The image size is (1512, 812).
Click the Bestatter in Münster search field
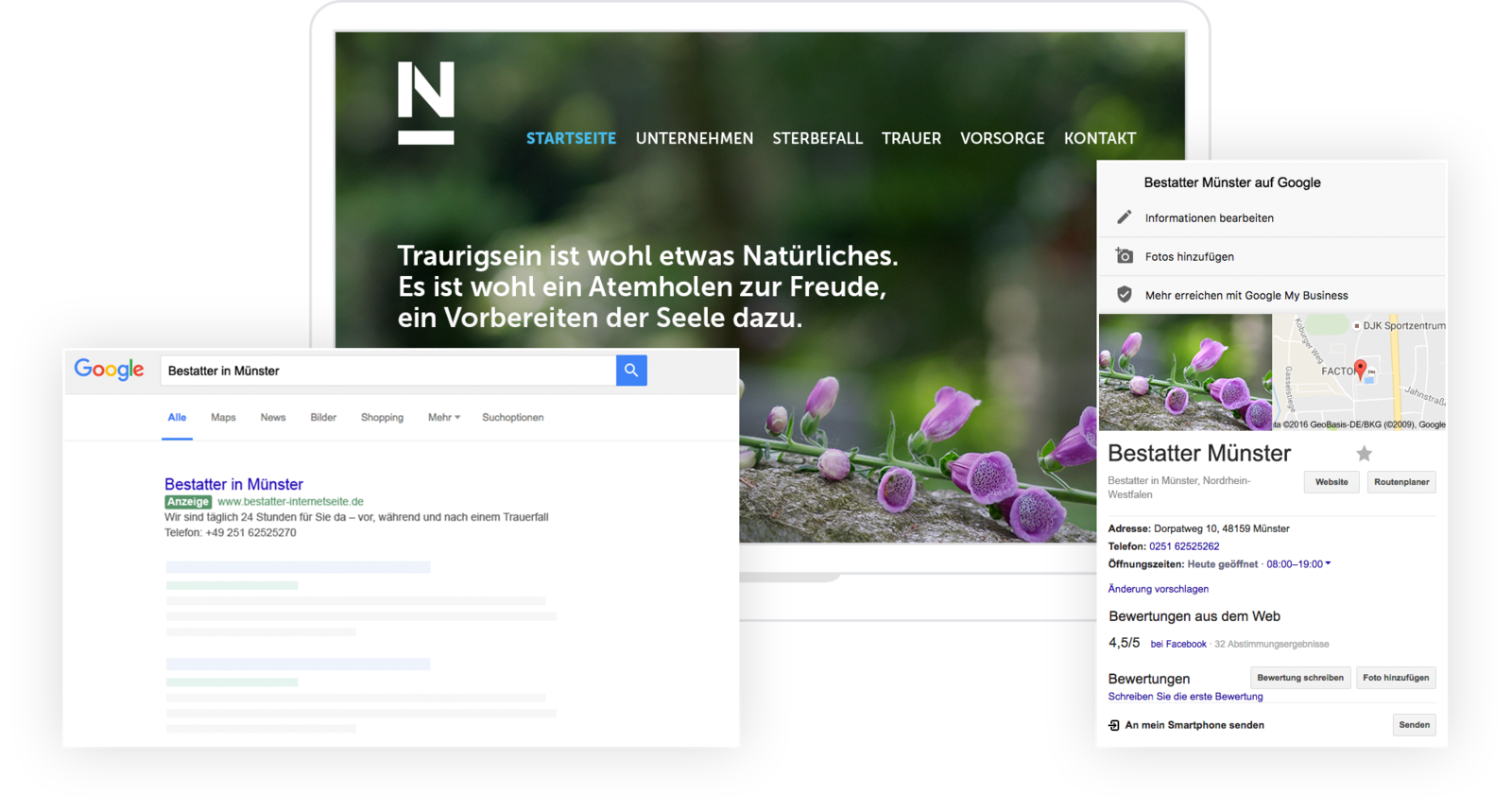[387, 371]
